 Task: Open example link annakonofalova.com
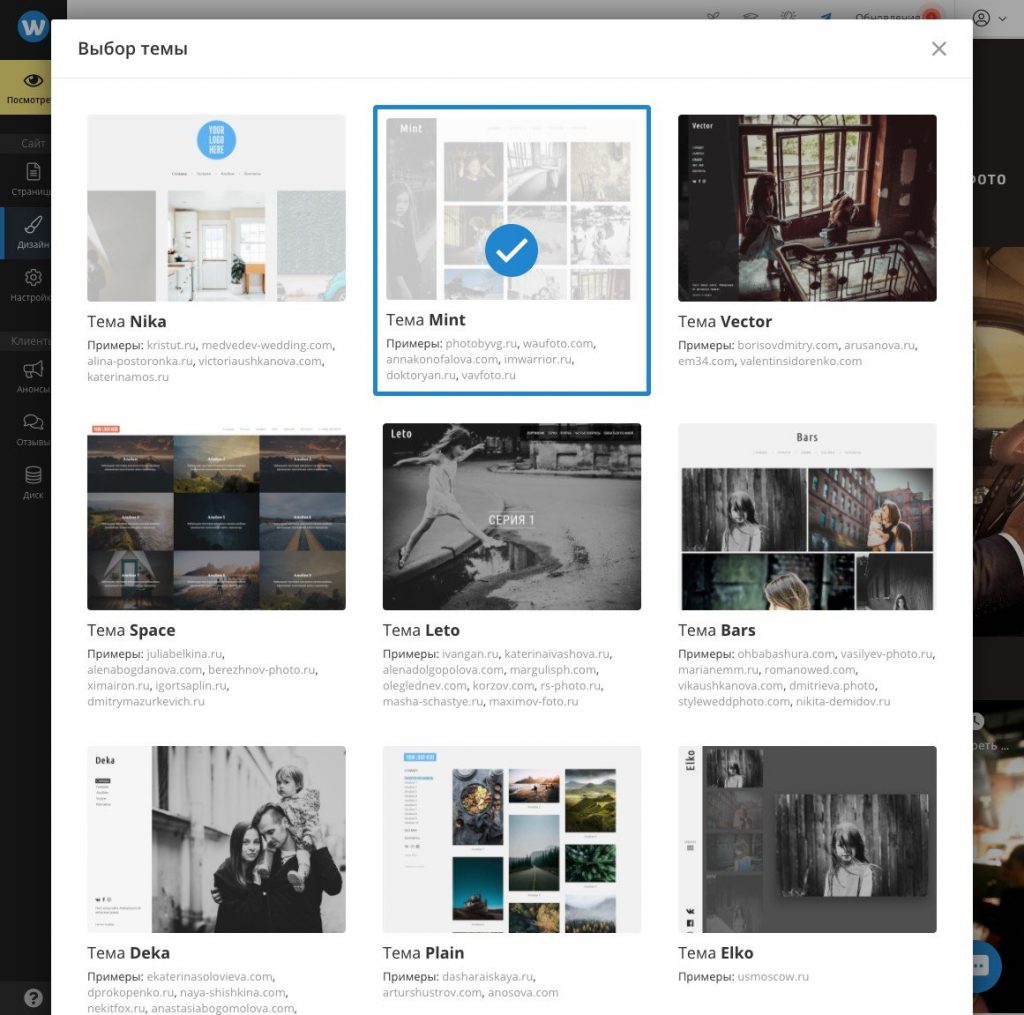[x=442, y=359]
